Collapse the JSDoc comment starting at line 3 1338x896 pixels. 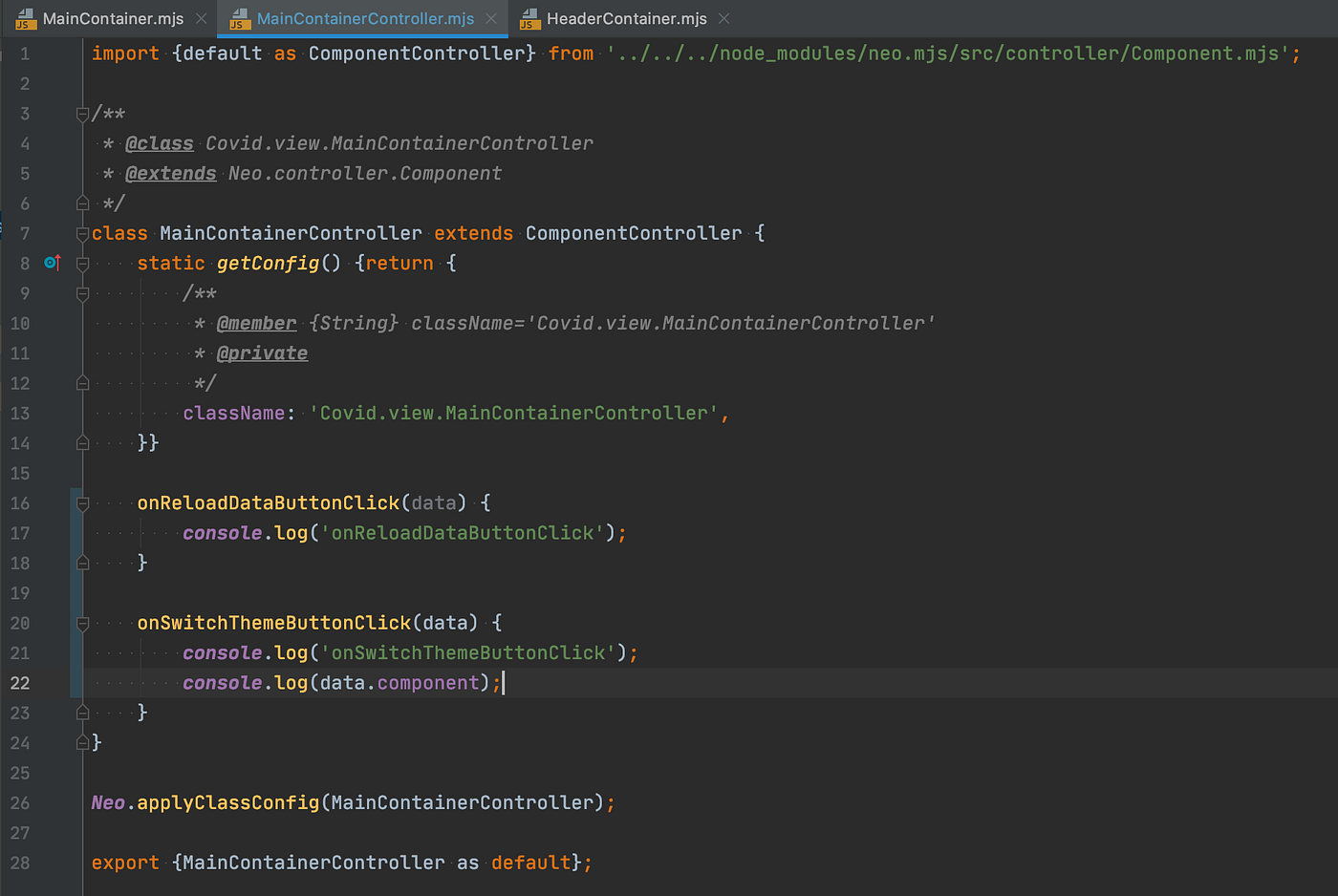82,113
